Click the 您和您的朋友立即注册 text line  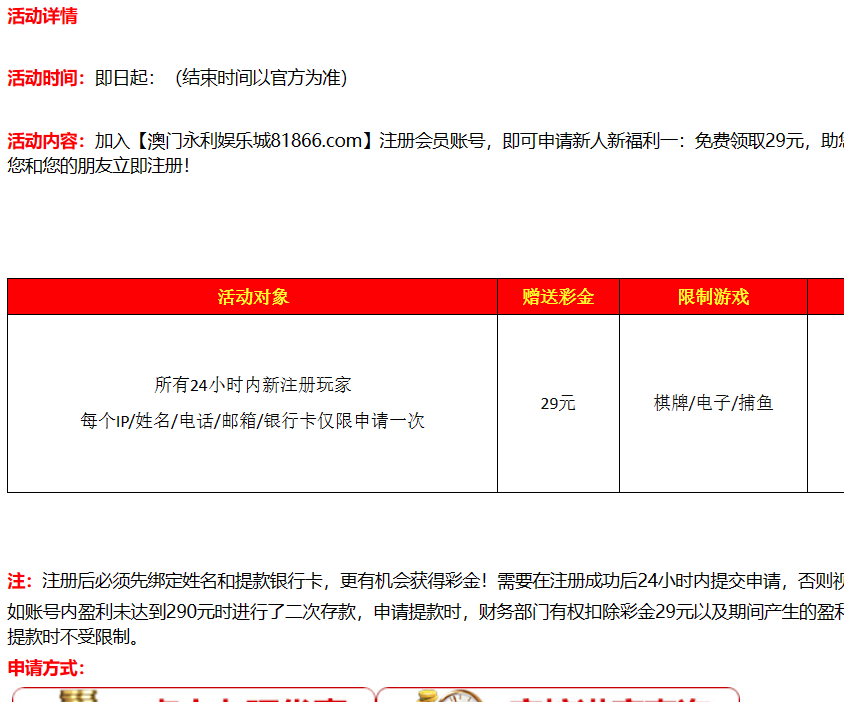(x=98, y=166)
